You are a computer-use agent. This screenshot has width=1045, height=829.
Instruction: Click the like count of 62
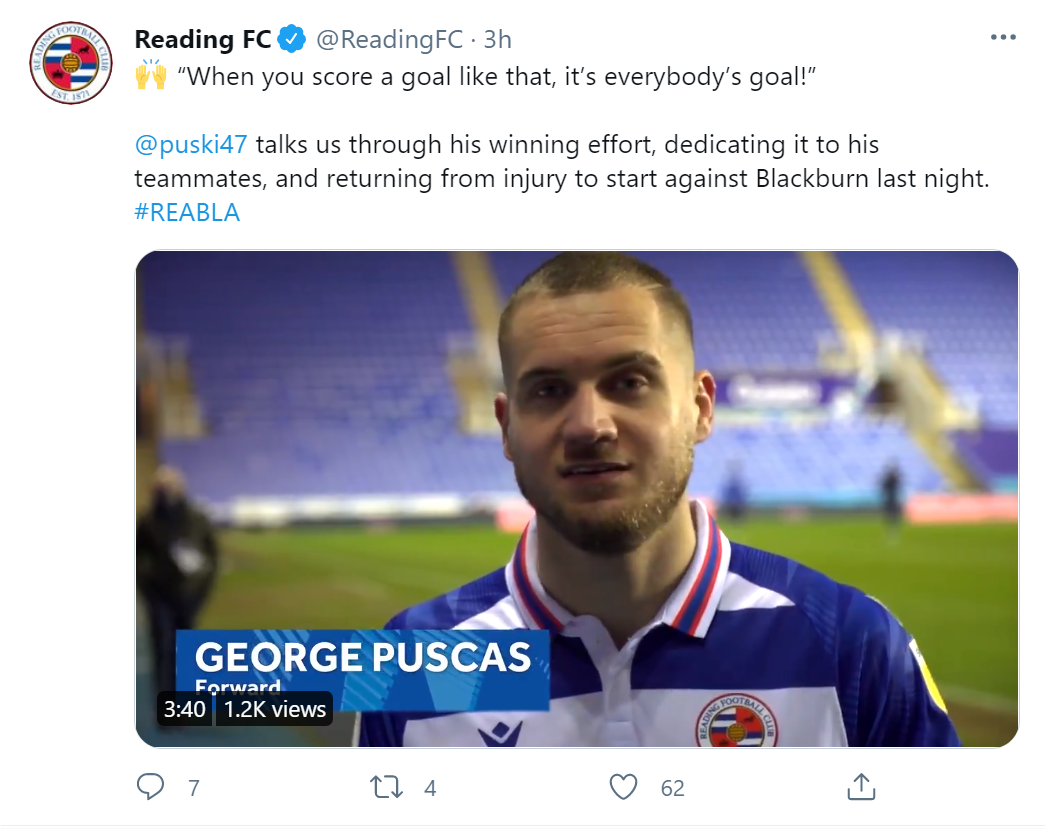pyautogui.click(x=673, y=788)
